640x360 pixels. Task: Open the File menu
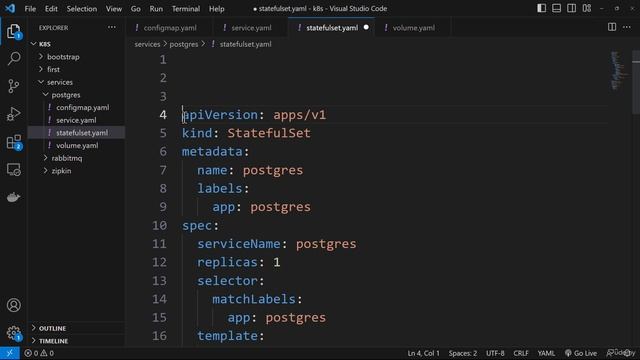point(30,9)
